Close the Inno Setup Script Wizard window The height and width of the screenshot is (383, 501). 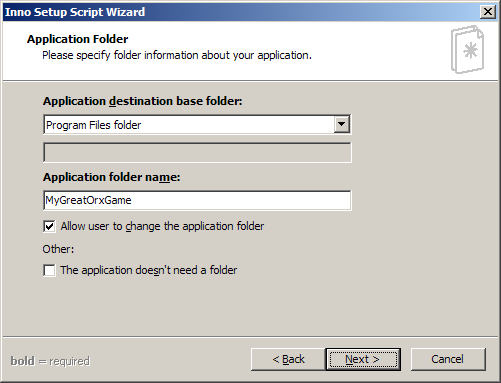[x=488, y=12]
